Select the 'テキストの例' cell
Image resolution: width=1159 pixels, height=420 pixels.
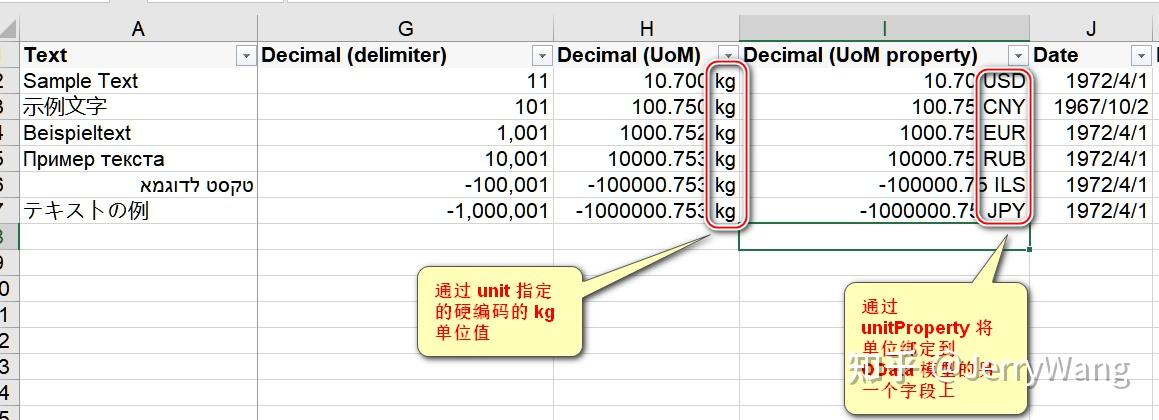pyautogui.click(x=138, y=211)
